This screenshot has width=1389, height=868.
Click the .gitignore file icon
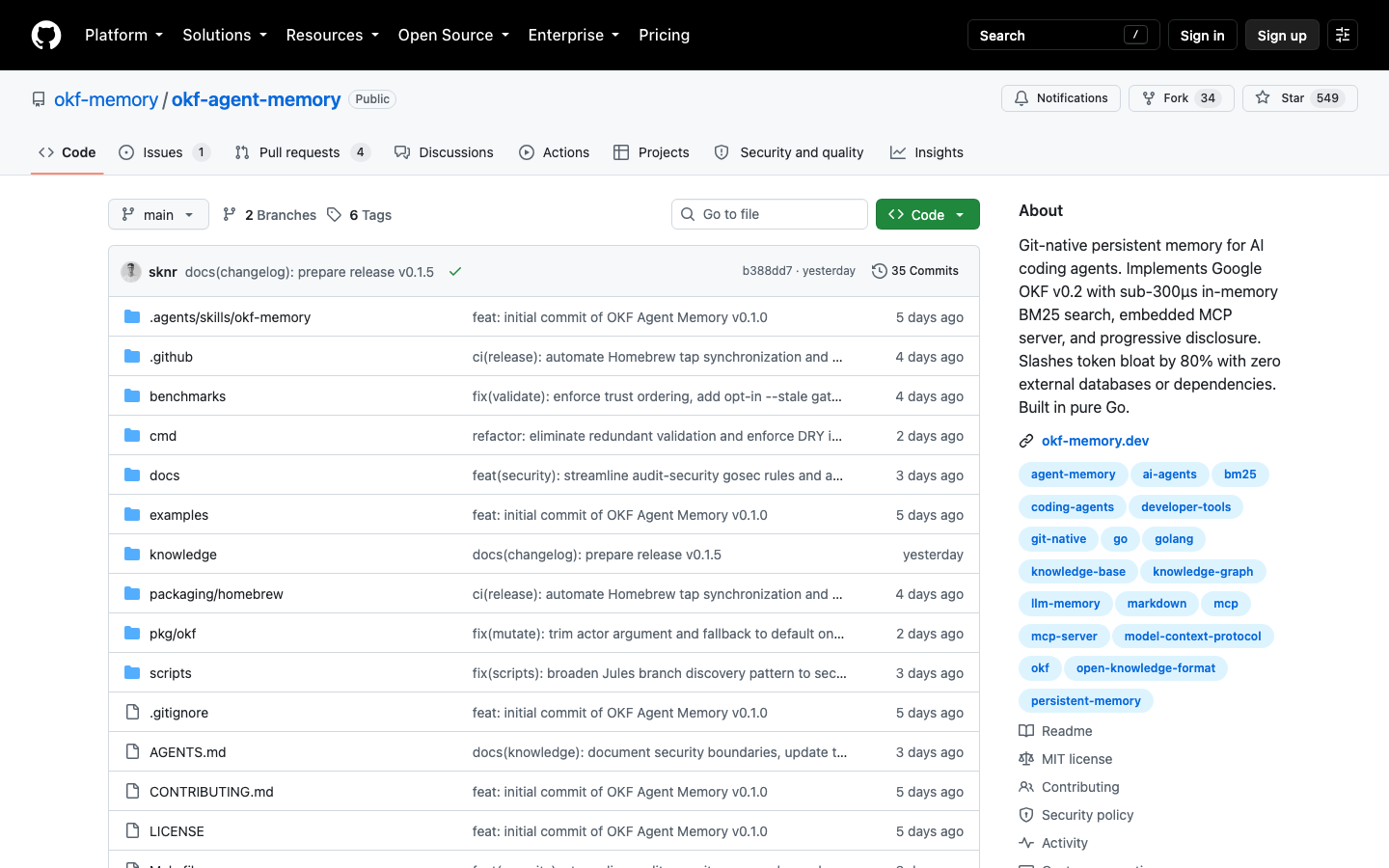[132, 713]
